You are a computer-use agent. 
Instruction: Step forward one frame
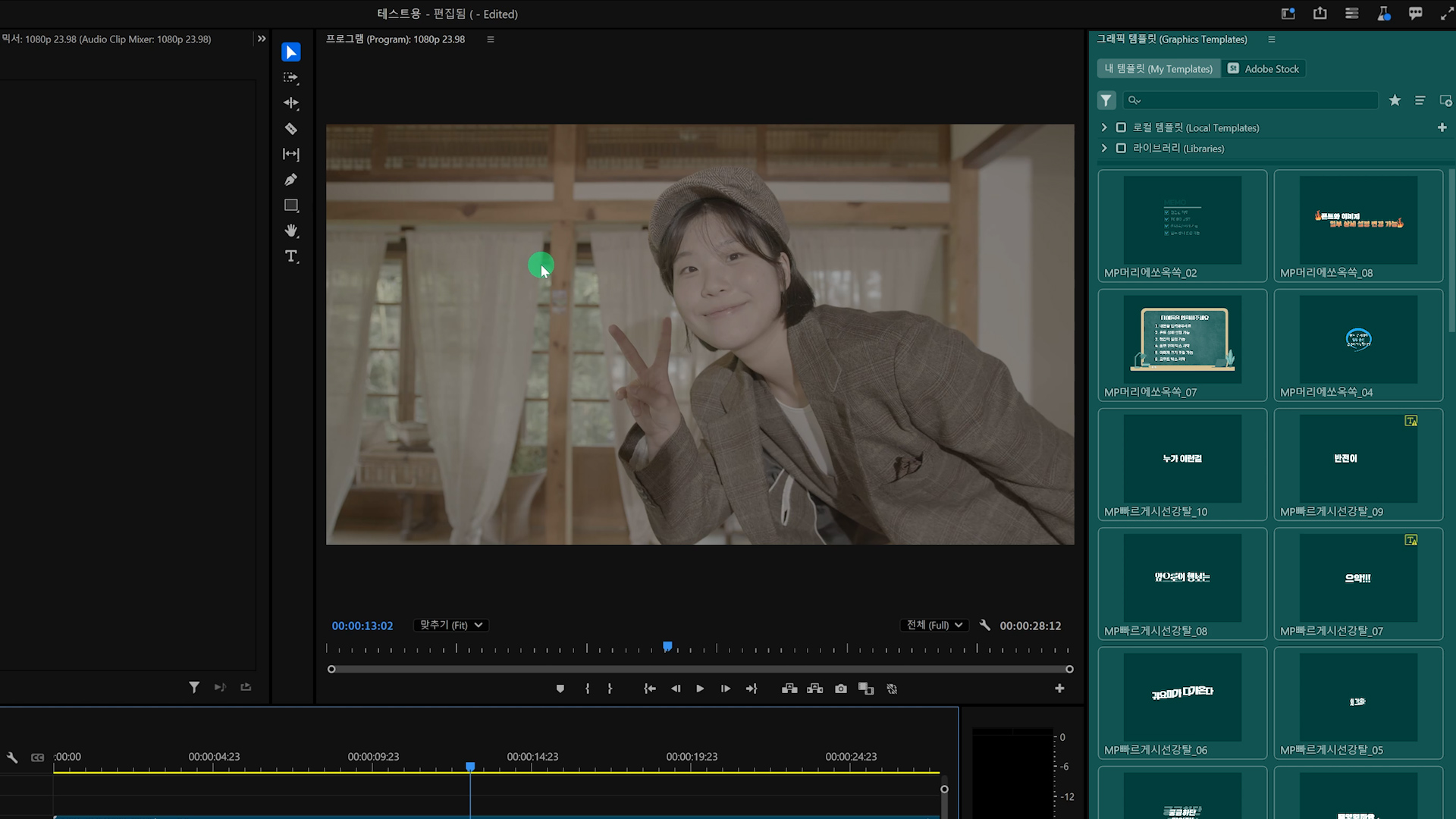pyautogui.click(x=726, y=689)
